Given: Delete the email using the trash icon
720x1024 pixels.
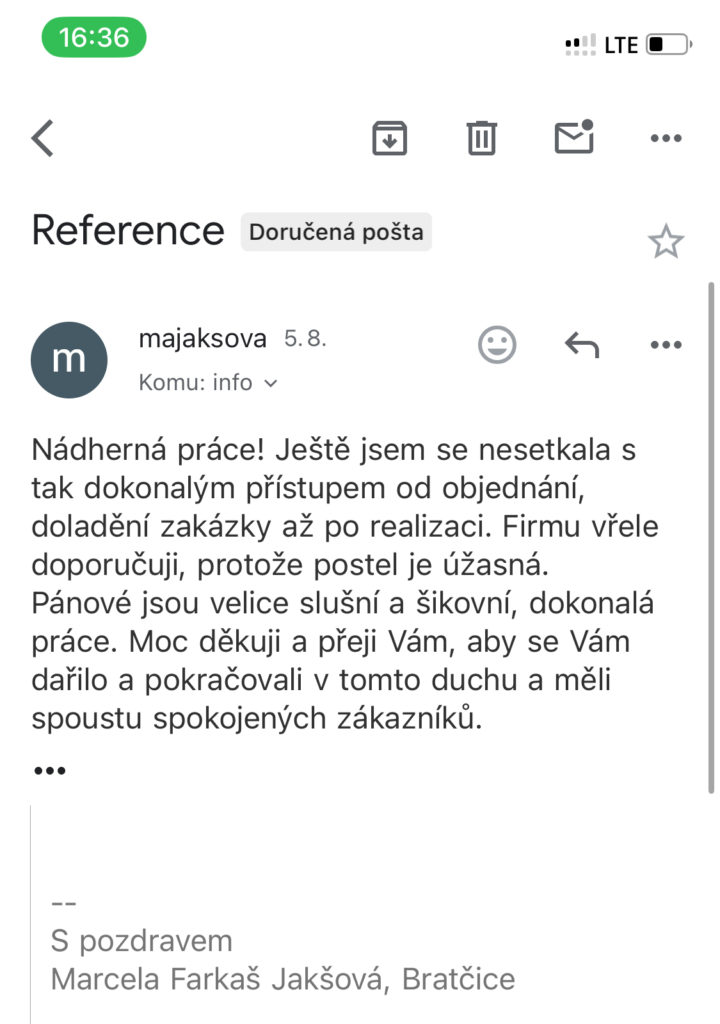Looking at the screenshot, I should pyautogui.click(x=482, y=138).
